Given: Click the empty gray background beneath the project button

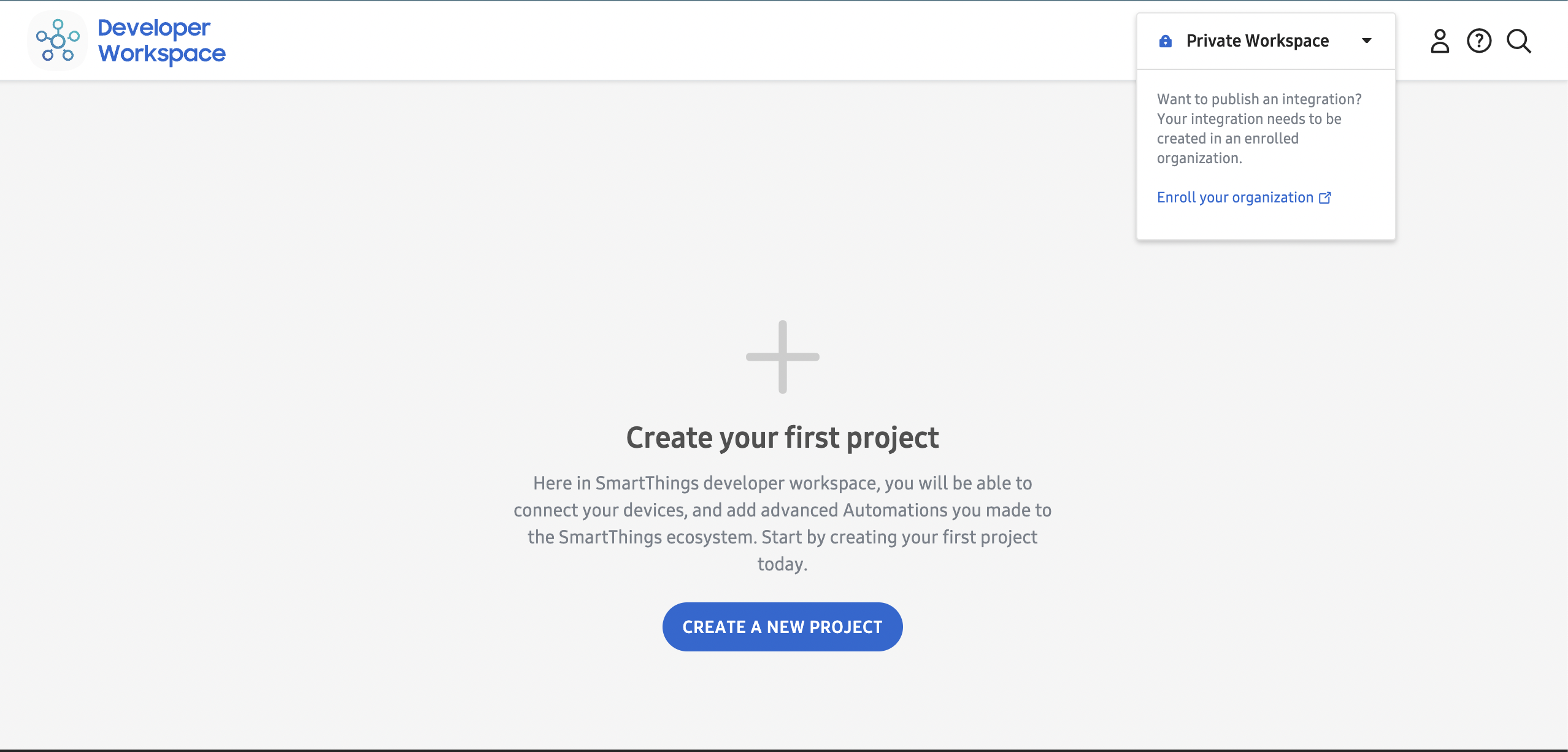Looking at the screenshot, I should point(783,699).
